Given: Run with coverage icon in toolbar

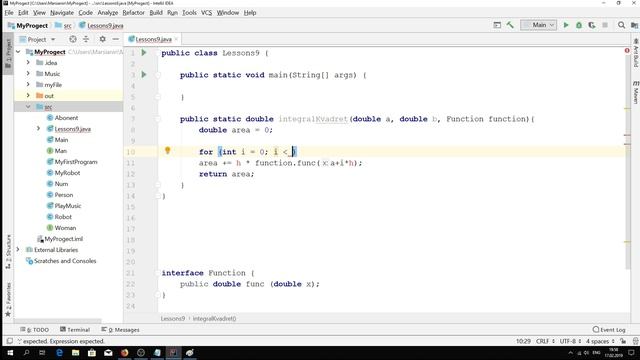Looking at the screenshot, I should pos(592,25).
